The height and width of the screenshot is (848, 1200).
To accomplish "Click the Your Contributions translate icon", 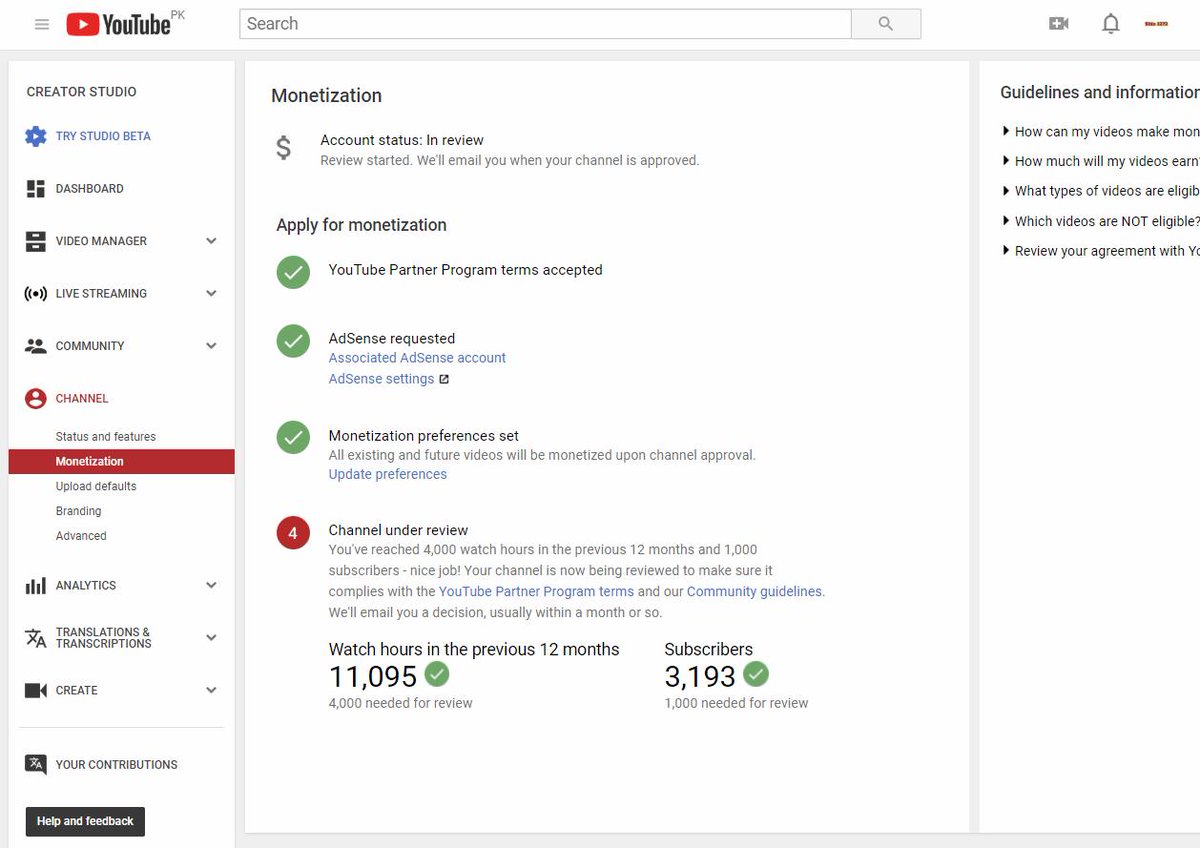I will 36,764.
